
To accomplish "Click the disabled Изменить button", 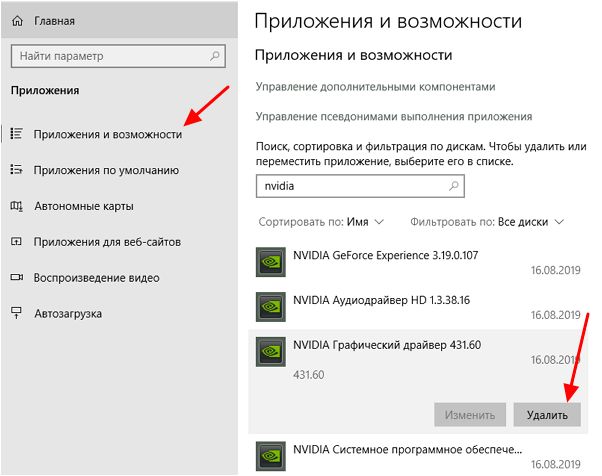I will 470,415.
